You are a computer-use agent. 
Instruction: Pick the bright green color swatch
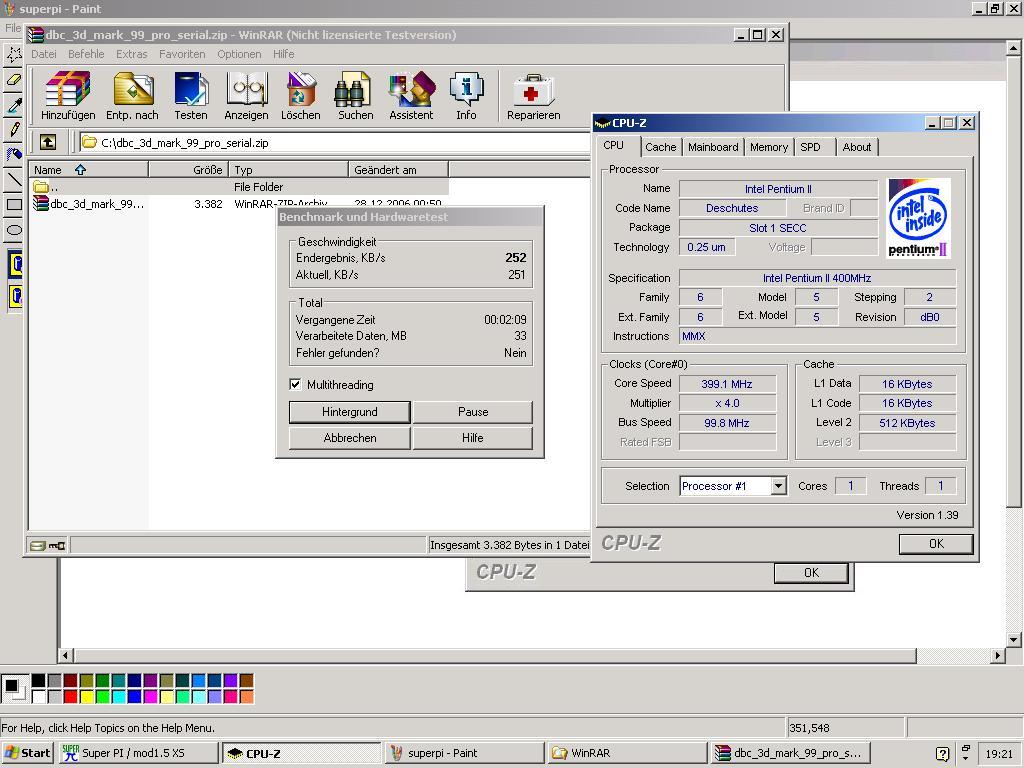(103, 696)
